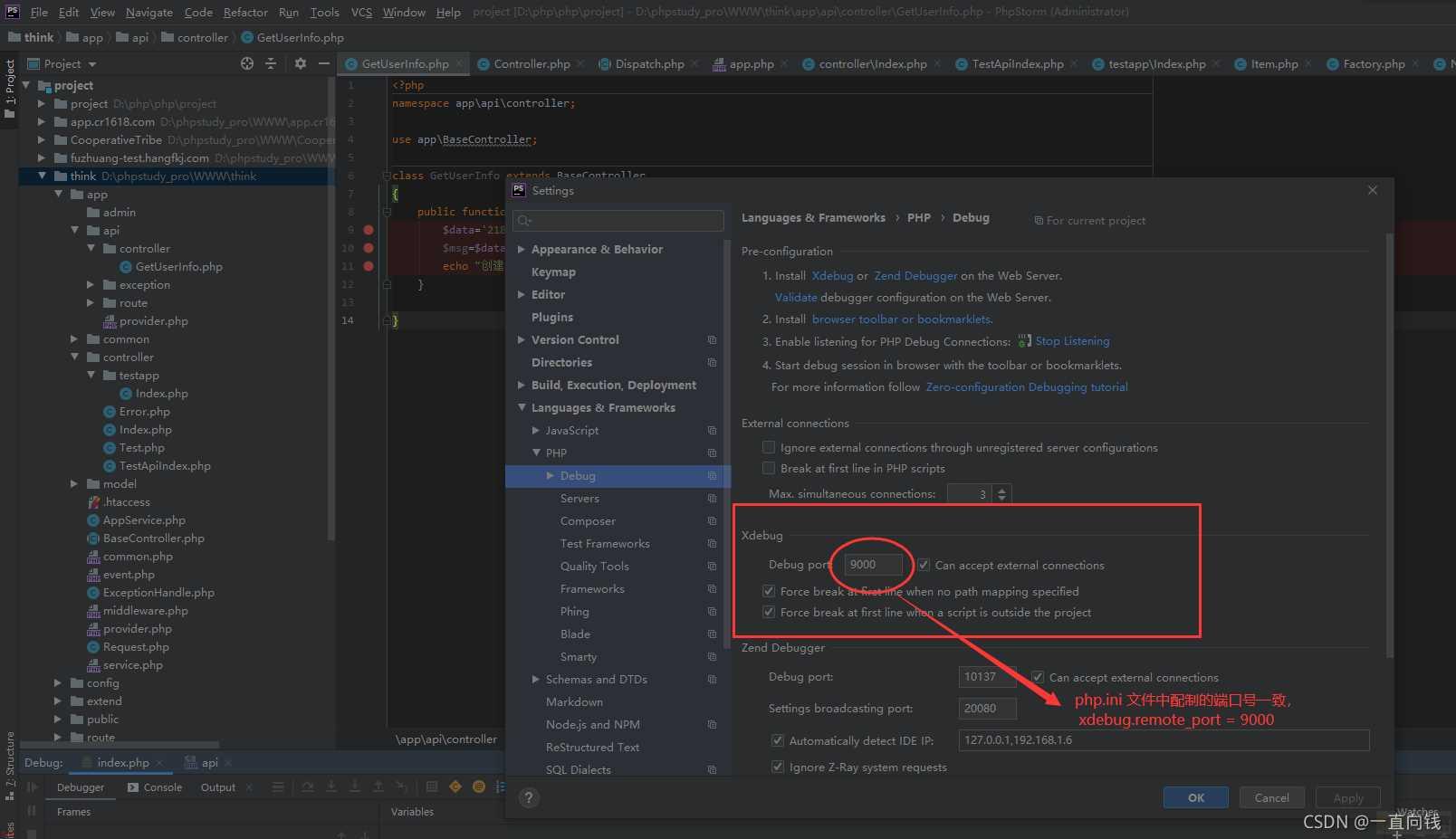Expand Version Control settings category
The image size is (1456, 839).
[x=522, y=339]
